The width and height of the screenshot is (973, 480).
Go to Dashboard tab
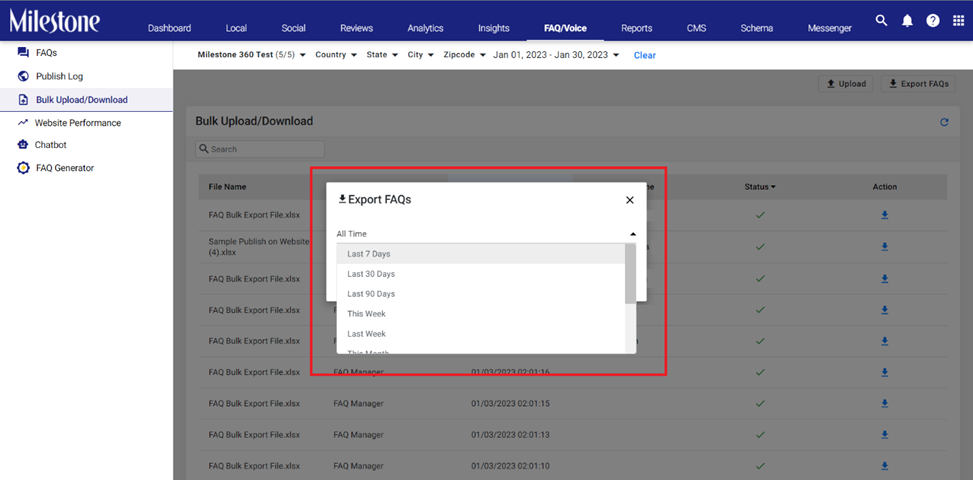coord(169,28)
